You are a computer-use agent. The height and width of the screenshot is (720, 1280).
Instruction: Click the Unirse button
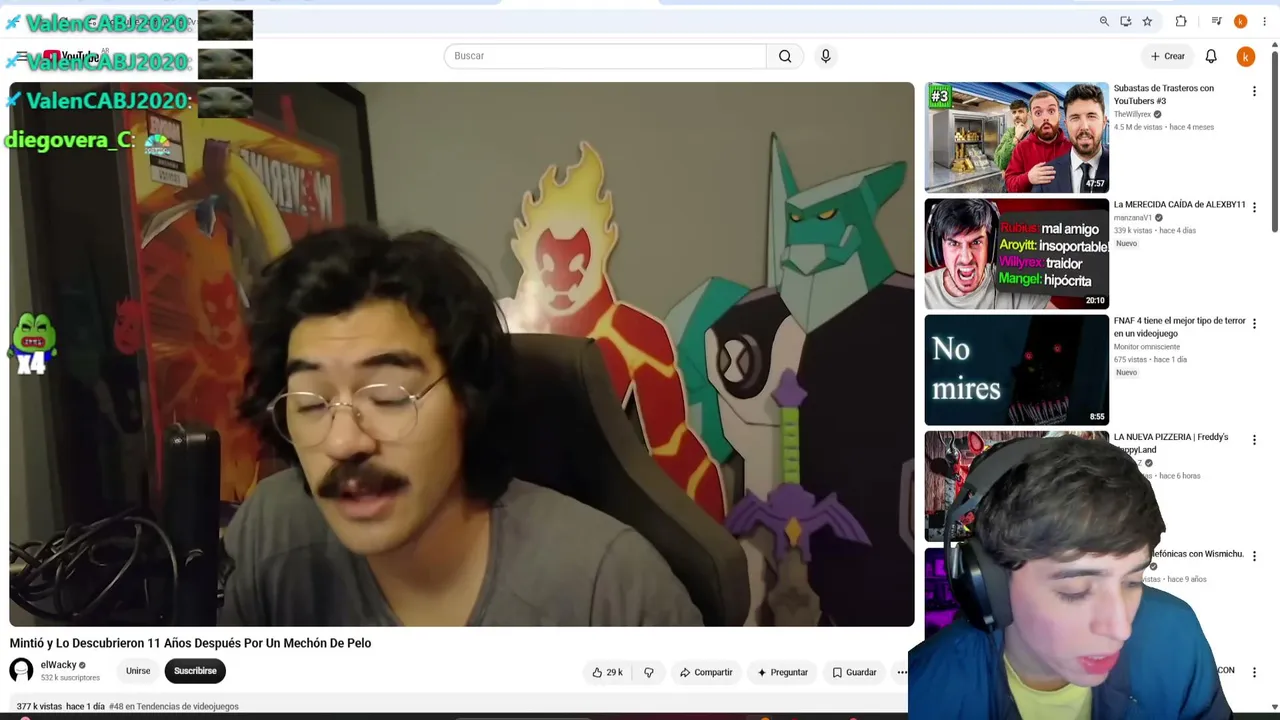(x=138, y=671)
